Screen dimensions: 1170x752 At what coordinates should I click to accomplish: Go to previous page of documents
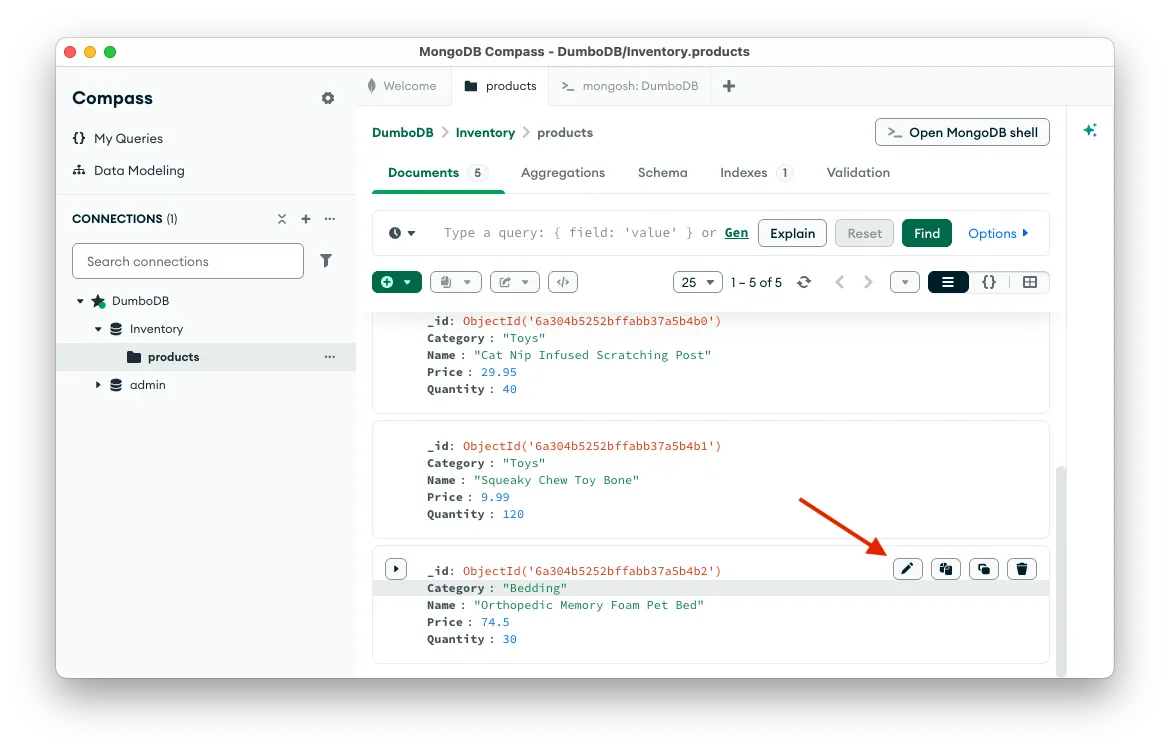point(839,282)
